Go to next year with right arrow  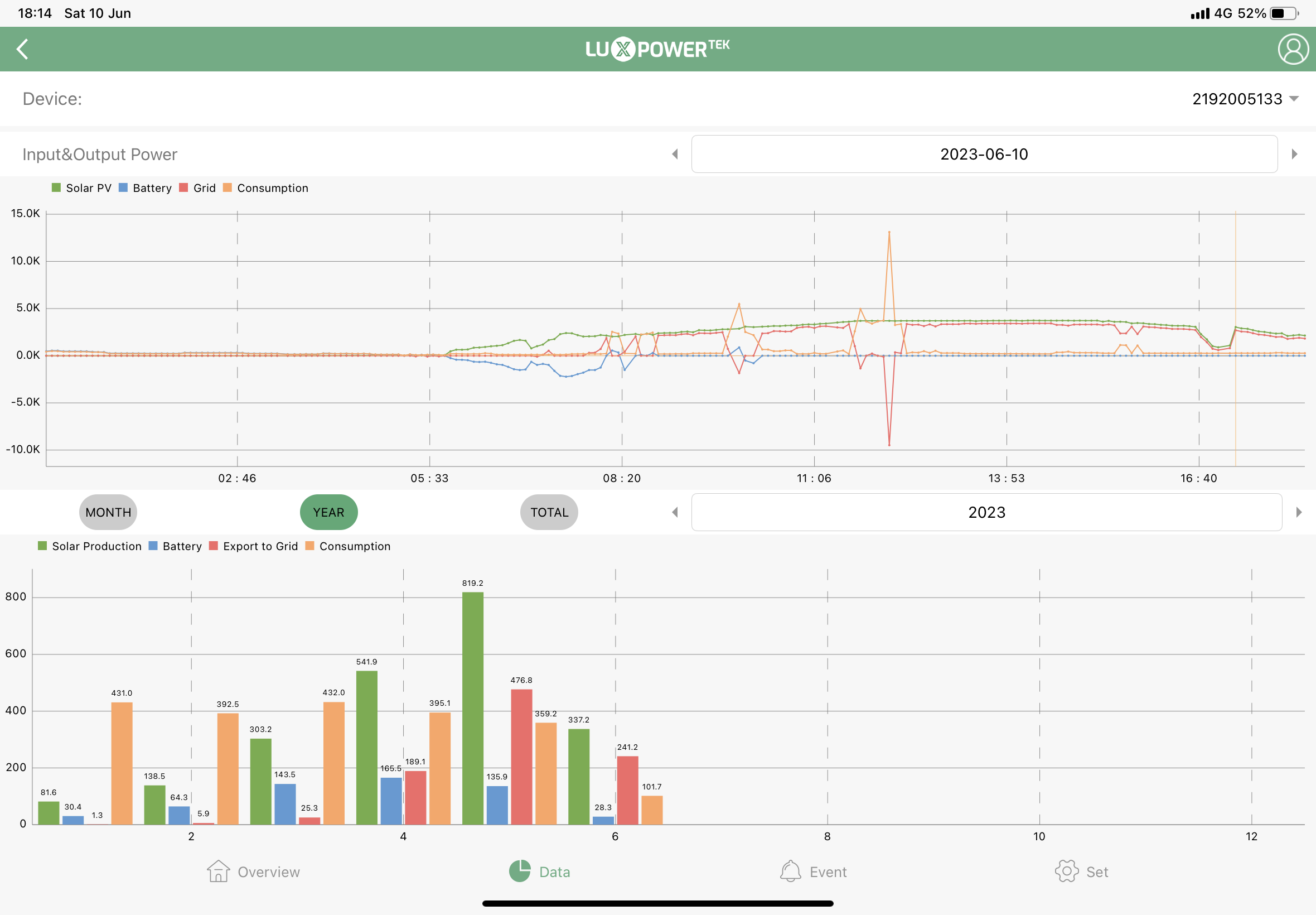tap(1299, 513)
